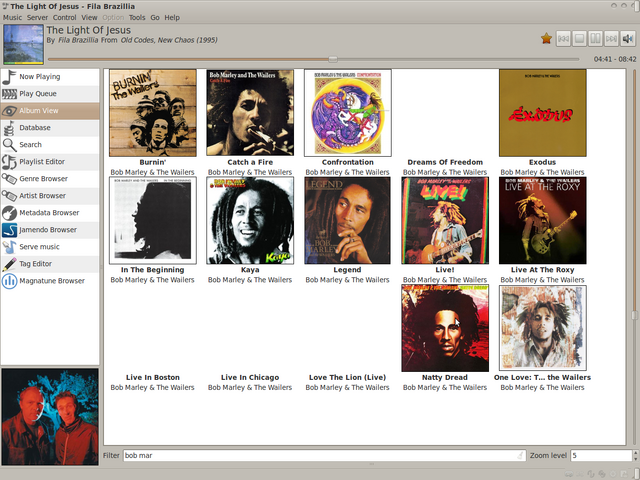Image resolution: width=640 pixels, height=480 pixels.
Task: Click the Live In Boston album title
Action: click(x=153, y=378)
